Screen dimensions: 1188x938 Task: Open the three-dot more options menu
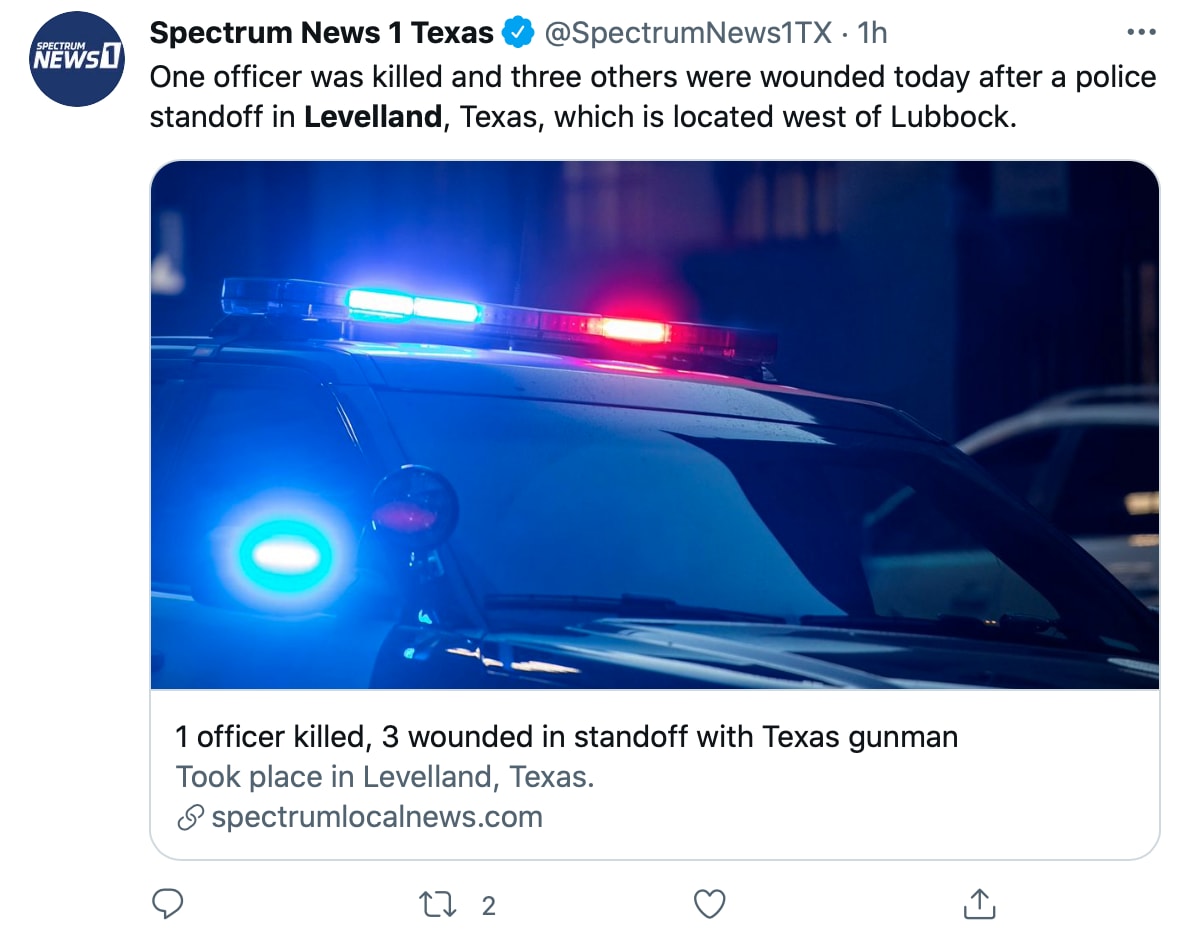1140,33
